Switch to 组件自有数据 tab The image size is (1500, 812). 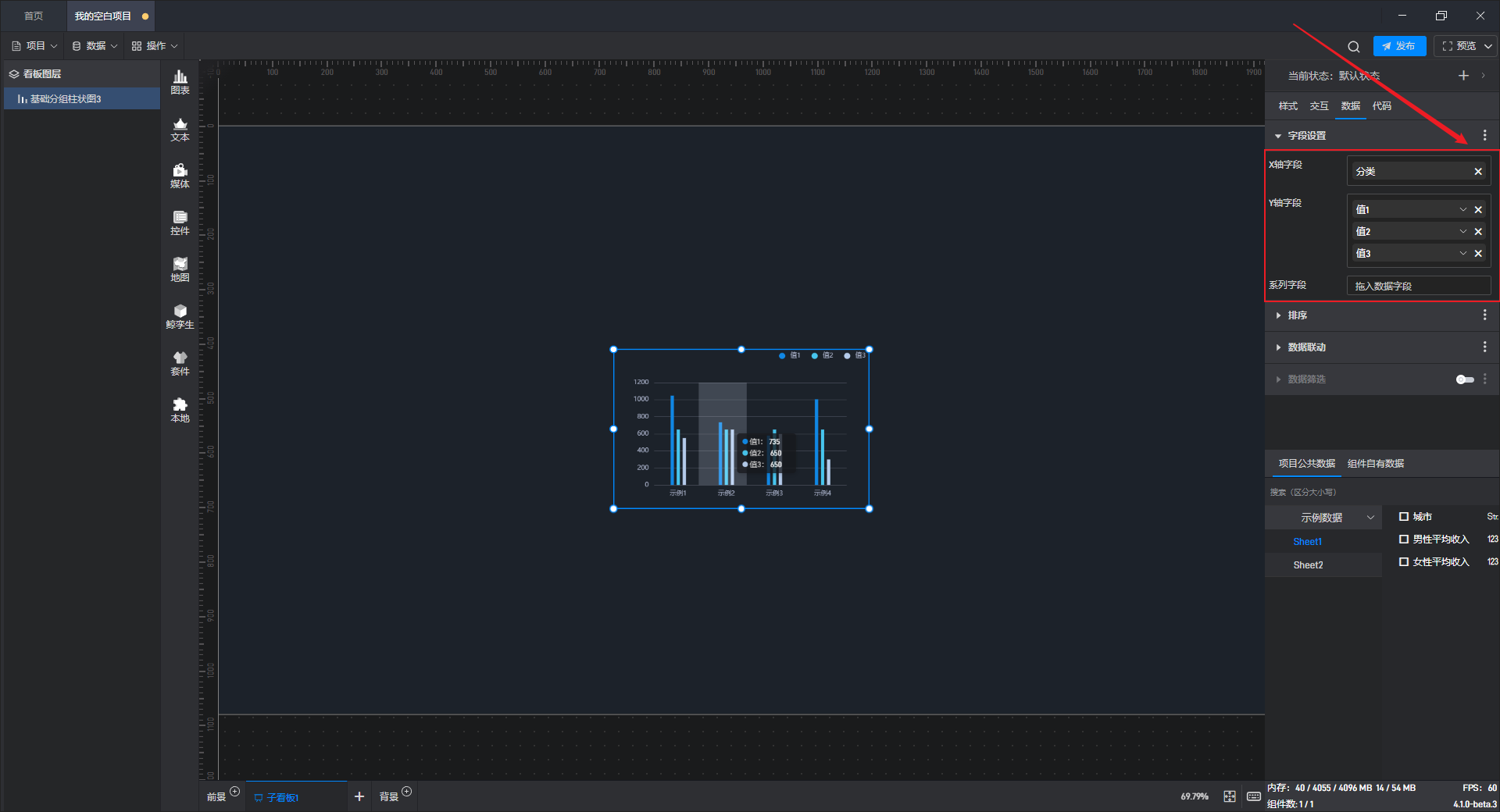click(x=1376, y=464)
